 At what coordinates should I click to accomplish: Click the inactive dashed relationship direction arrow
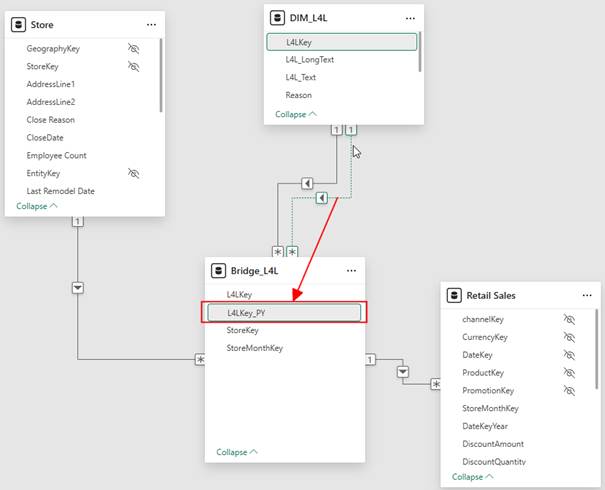click(x=321, y=198)
